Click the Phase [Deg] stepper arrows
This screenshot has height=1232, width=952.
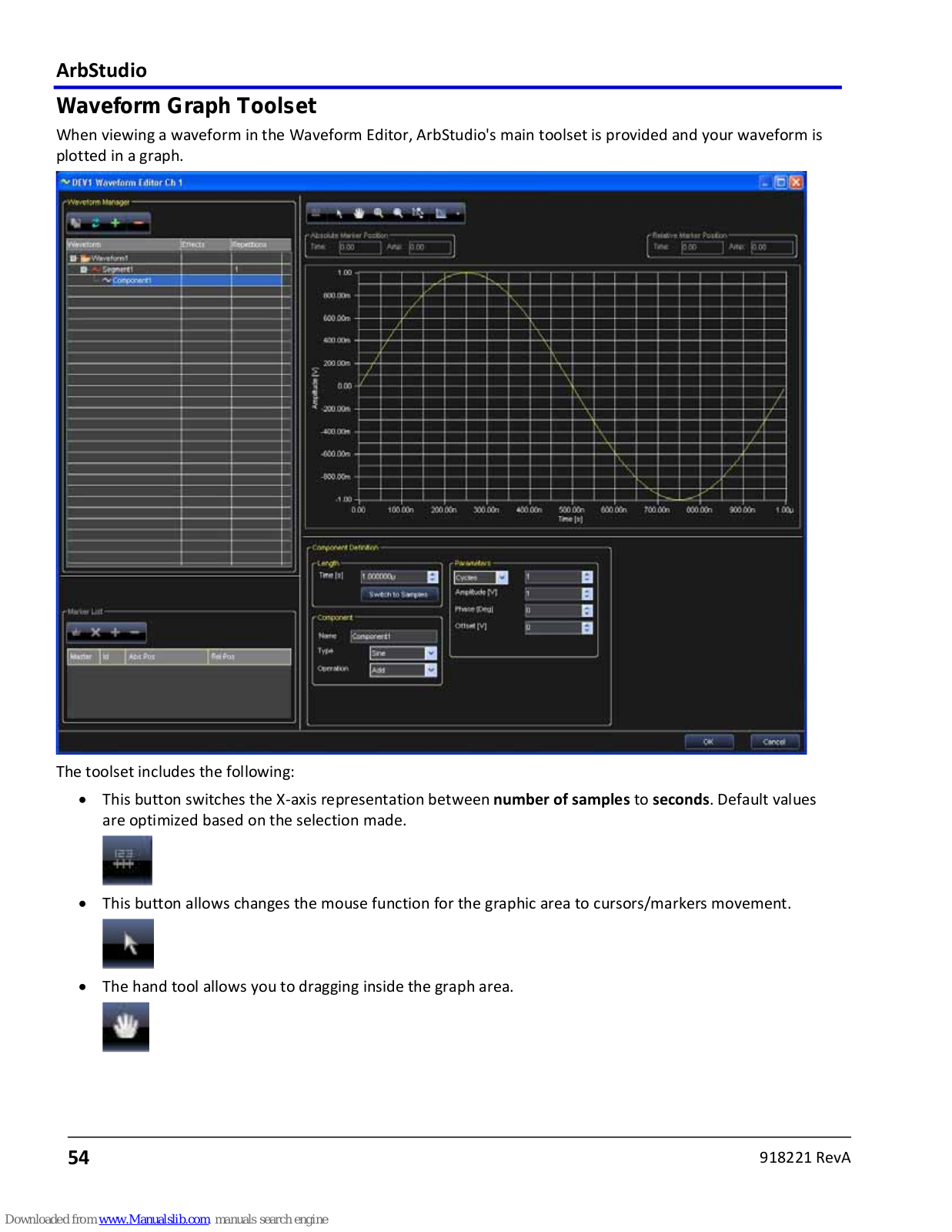[x=587, y=611]
